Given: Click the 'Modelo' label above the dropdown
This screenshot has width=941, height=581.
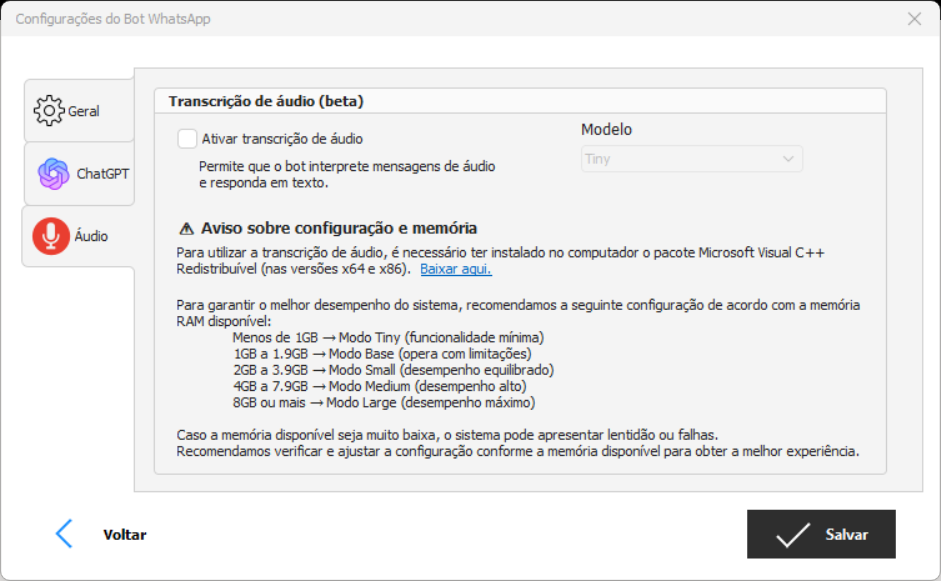Looking at the screenshot, I should coord(607,130).
